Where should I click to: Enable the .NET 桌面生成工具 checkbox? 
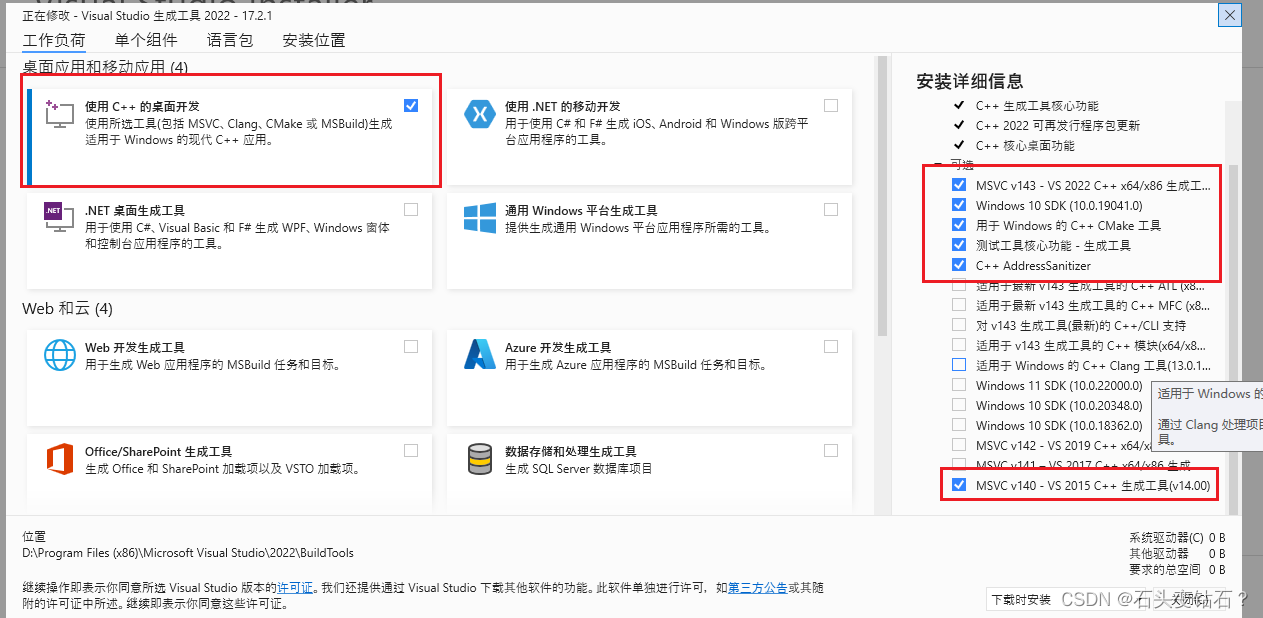[x=411, y=209]
